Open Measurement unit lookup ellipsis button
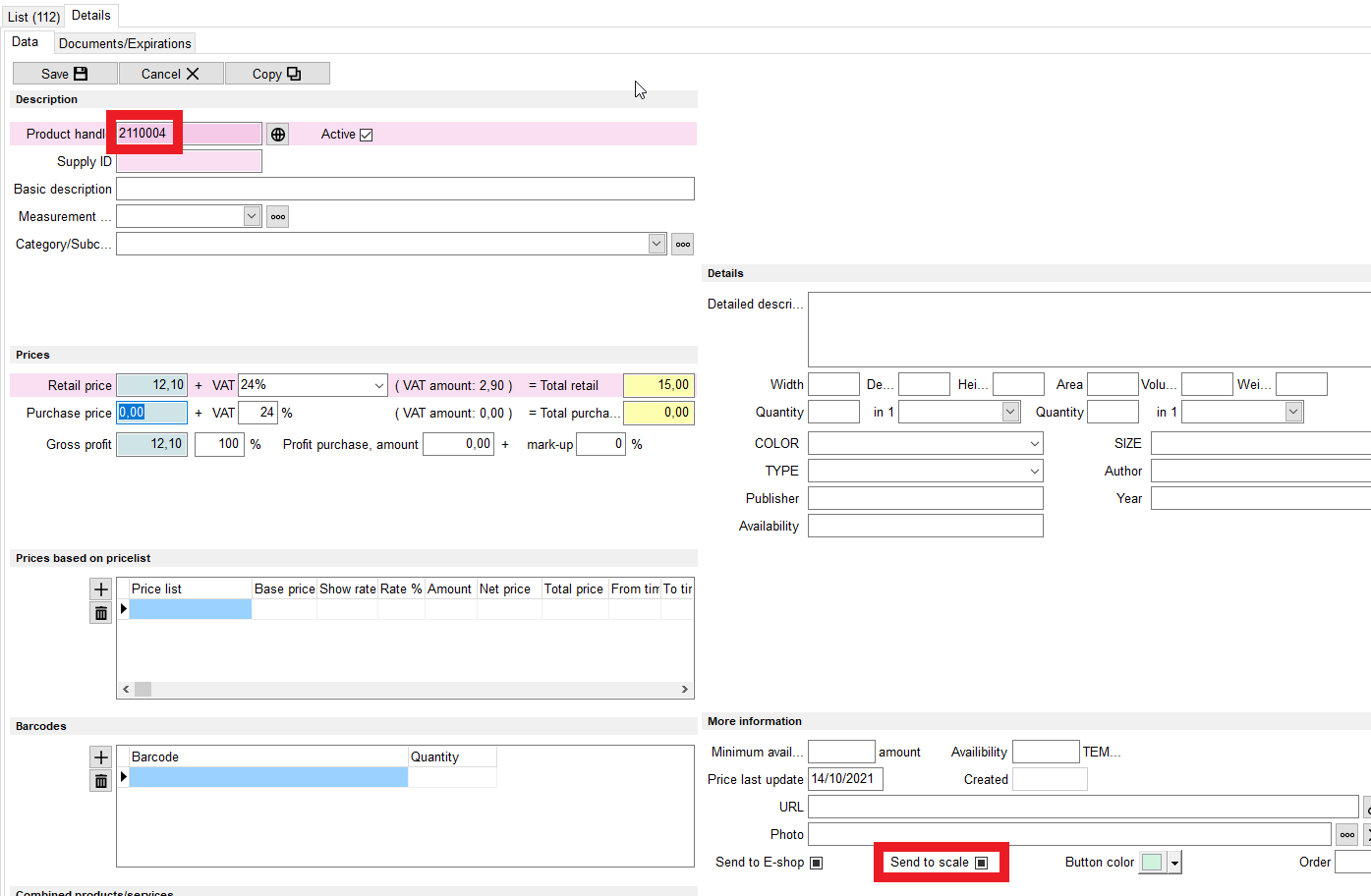 point(278,217)
